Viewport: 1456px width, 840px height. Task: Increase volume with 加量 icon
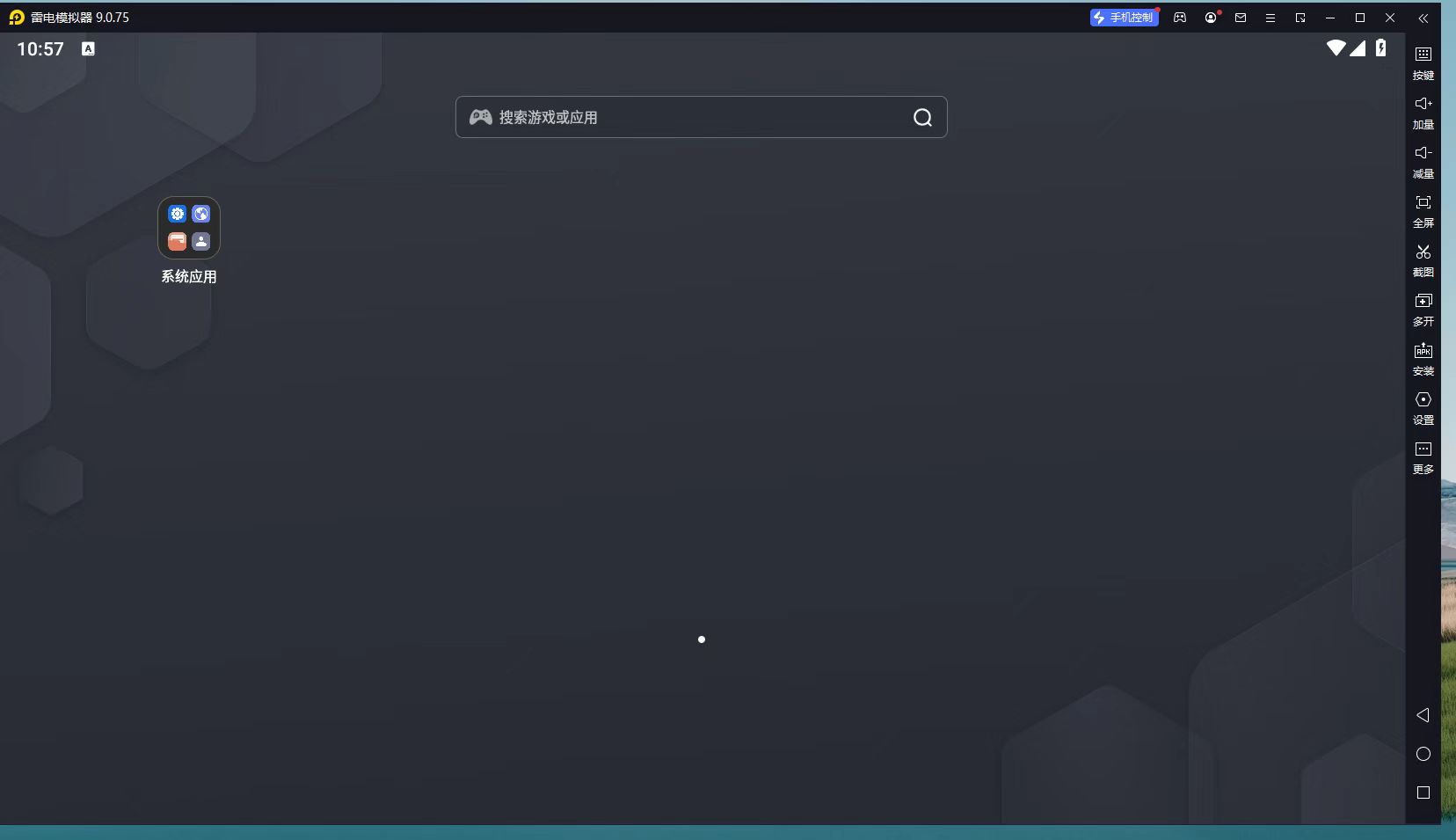[x=1423, y=112]
